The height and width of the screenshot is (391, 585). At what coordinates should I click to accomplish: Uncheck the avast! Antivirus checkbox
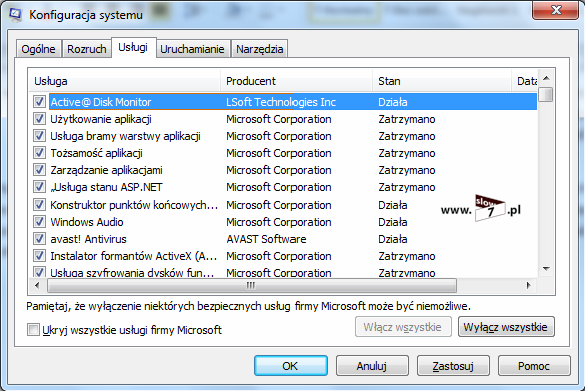click(x=39, y=239)
